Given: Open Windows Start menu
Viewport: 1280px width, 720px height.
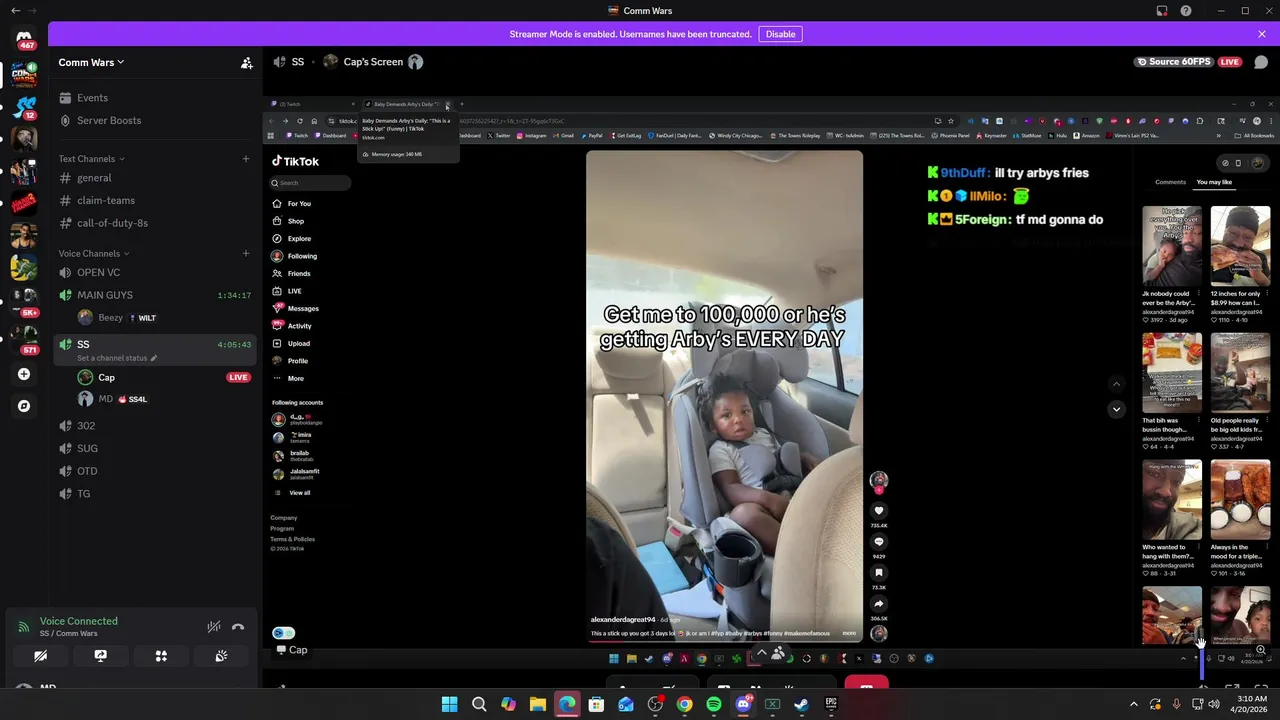Looking at the screenshot, I should (449, 704).
